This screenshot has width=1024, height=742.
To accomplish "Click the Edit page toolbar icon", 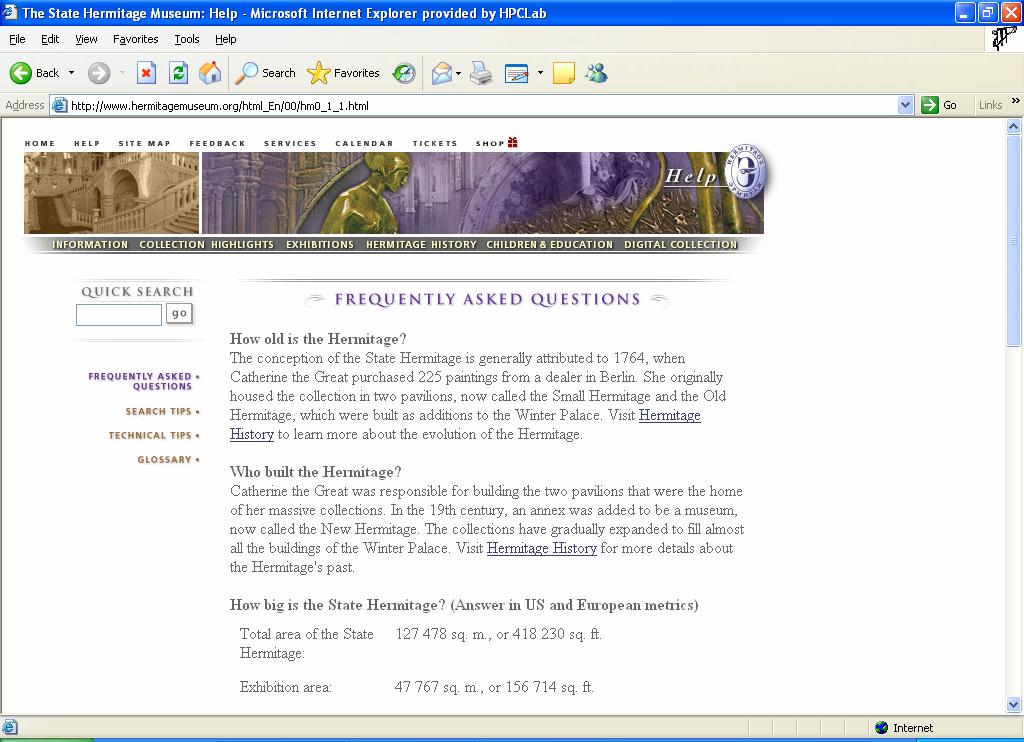I will click(517, 73).
